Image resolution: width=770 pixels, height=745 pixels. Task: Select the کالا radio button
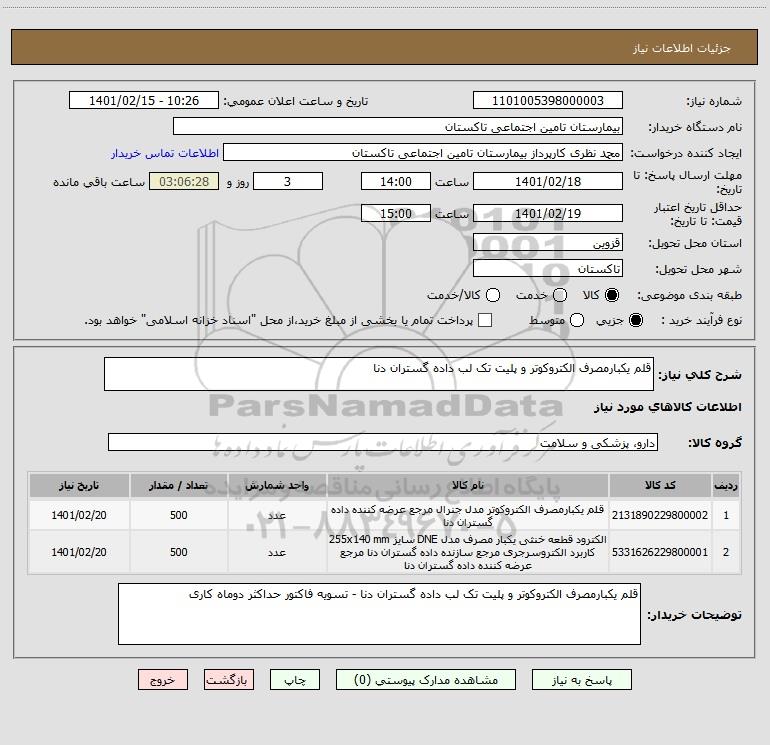[612, 295]
